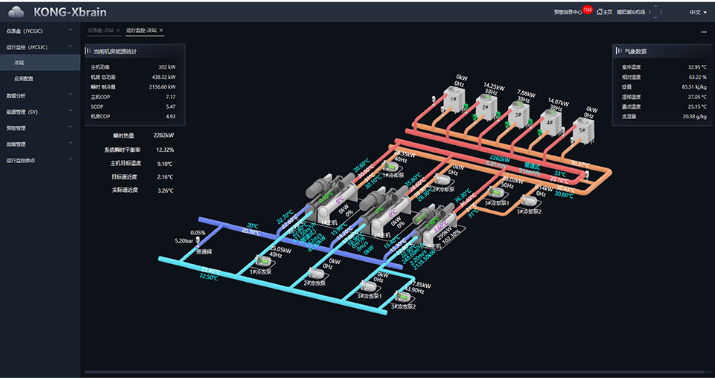Select the 2# chilled water pump (2#冷冻泵)
Screen dimensions: 715x380
point(315,273)
